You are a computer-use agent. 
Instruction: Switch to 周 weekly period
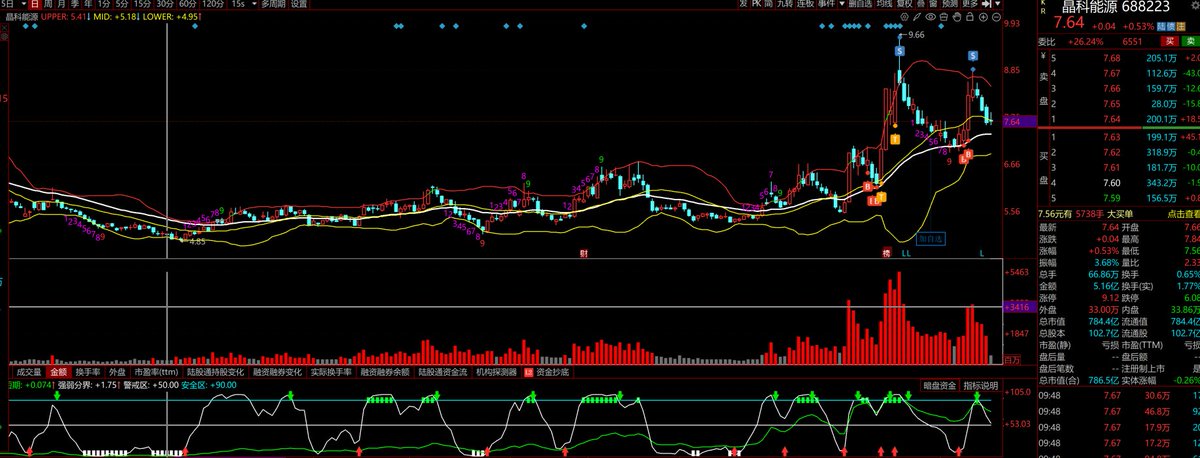coord(49,5)
